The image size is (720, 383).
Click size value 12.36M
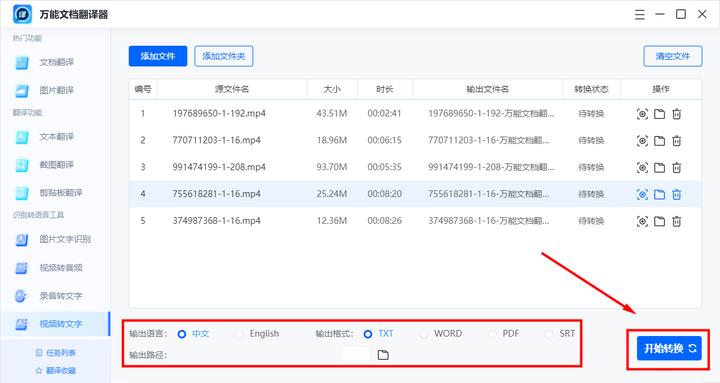coord(332,221)
